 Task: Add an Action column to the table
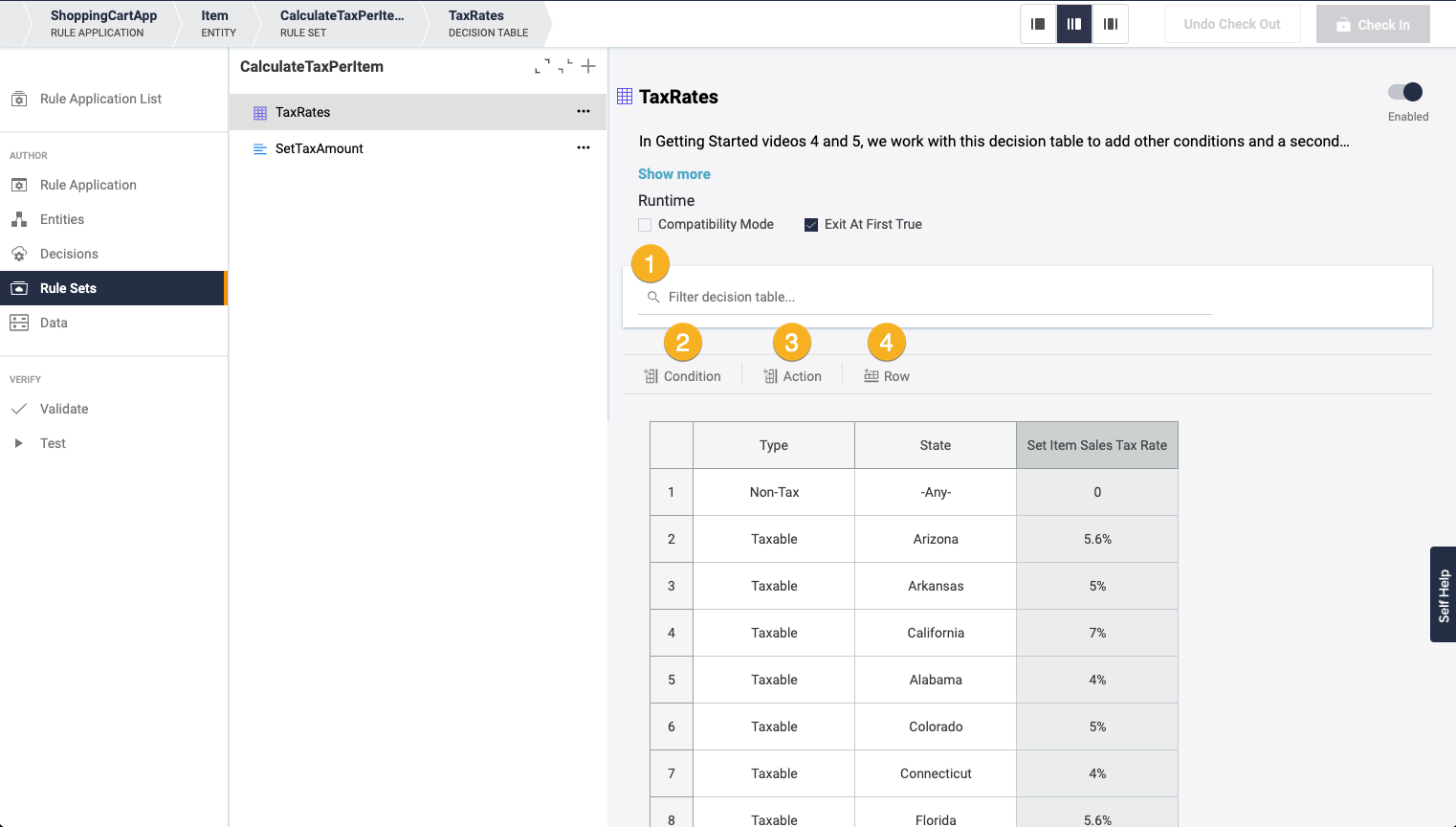click(x=792, y=376)
